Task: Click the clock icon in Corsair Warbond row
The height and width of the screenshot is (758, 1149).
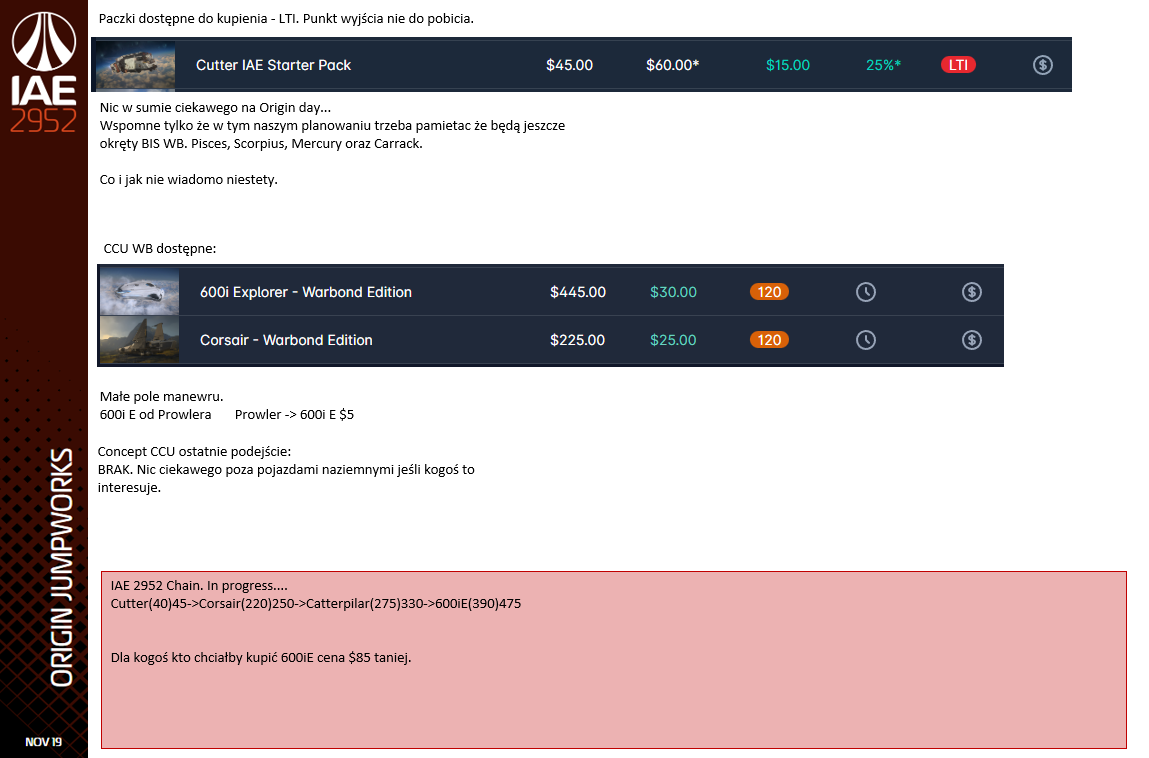Action: (866, 340)
